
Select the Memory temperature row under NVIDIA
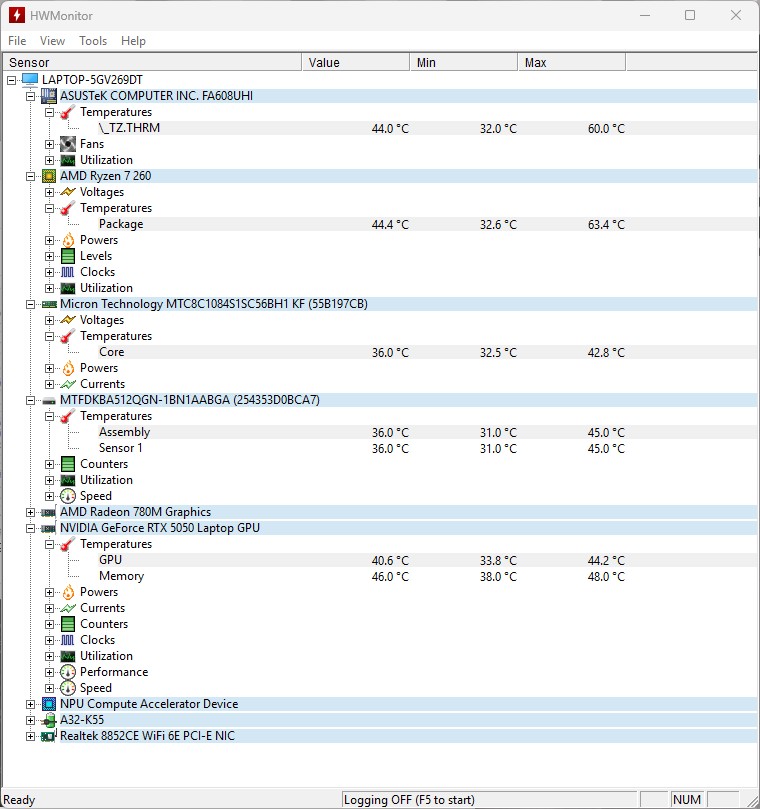pos(427,576)
